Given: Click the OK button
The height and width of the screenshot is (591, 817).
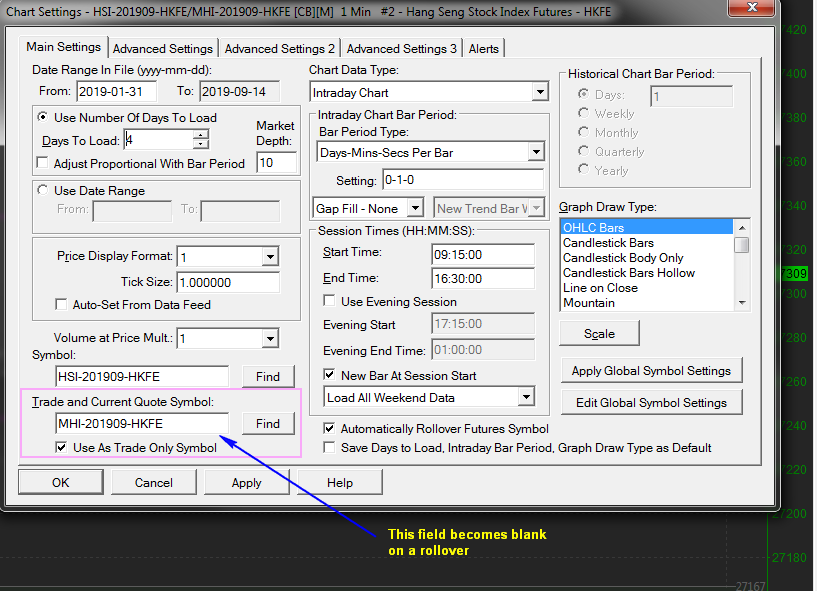Looking at the screenshot, I should tap(60, 482).
